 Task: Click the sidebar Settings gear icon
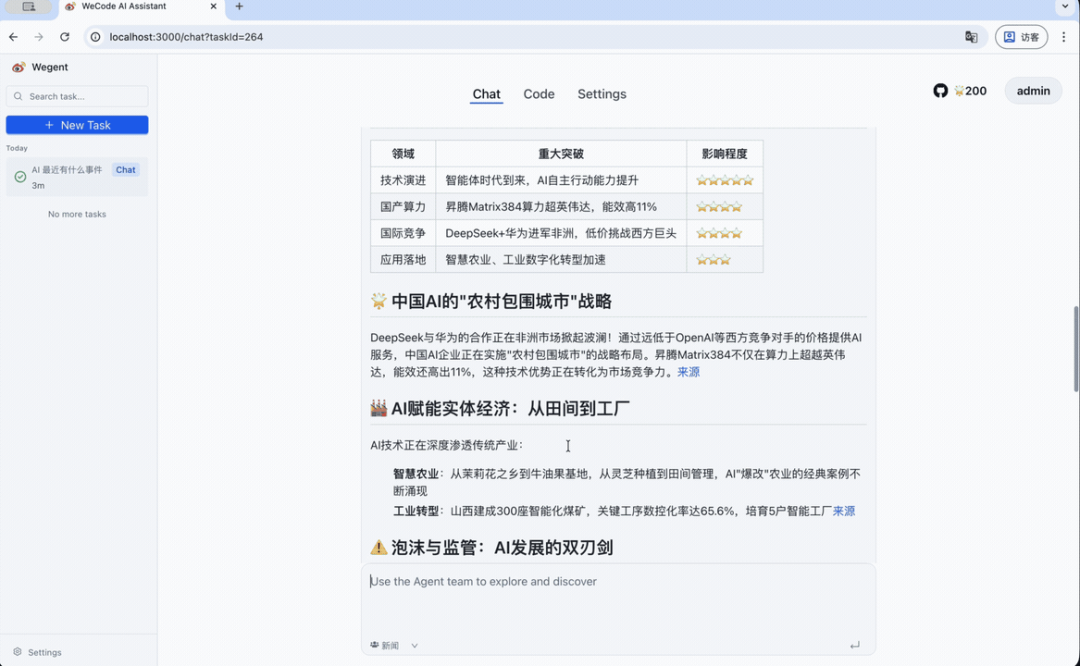[x=17, y=652]
